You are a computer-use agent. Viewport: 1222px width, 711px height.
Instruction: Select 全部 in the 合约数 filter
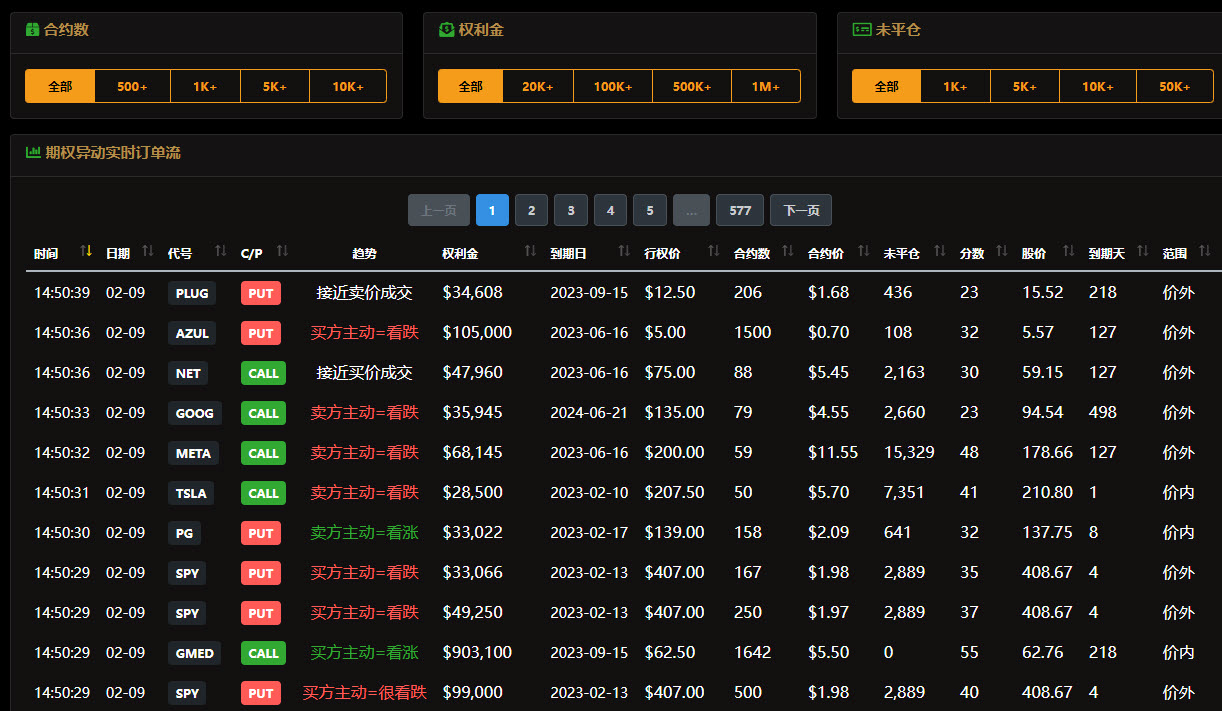[x=60, y=86]
